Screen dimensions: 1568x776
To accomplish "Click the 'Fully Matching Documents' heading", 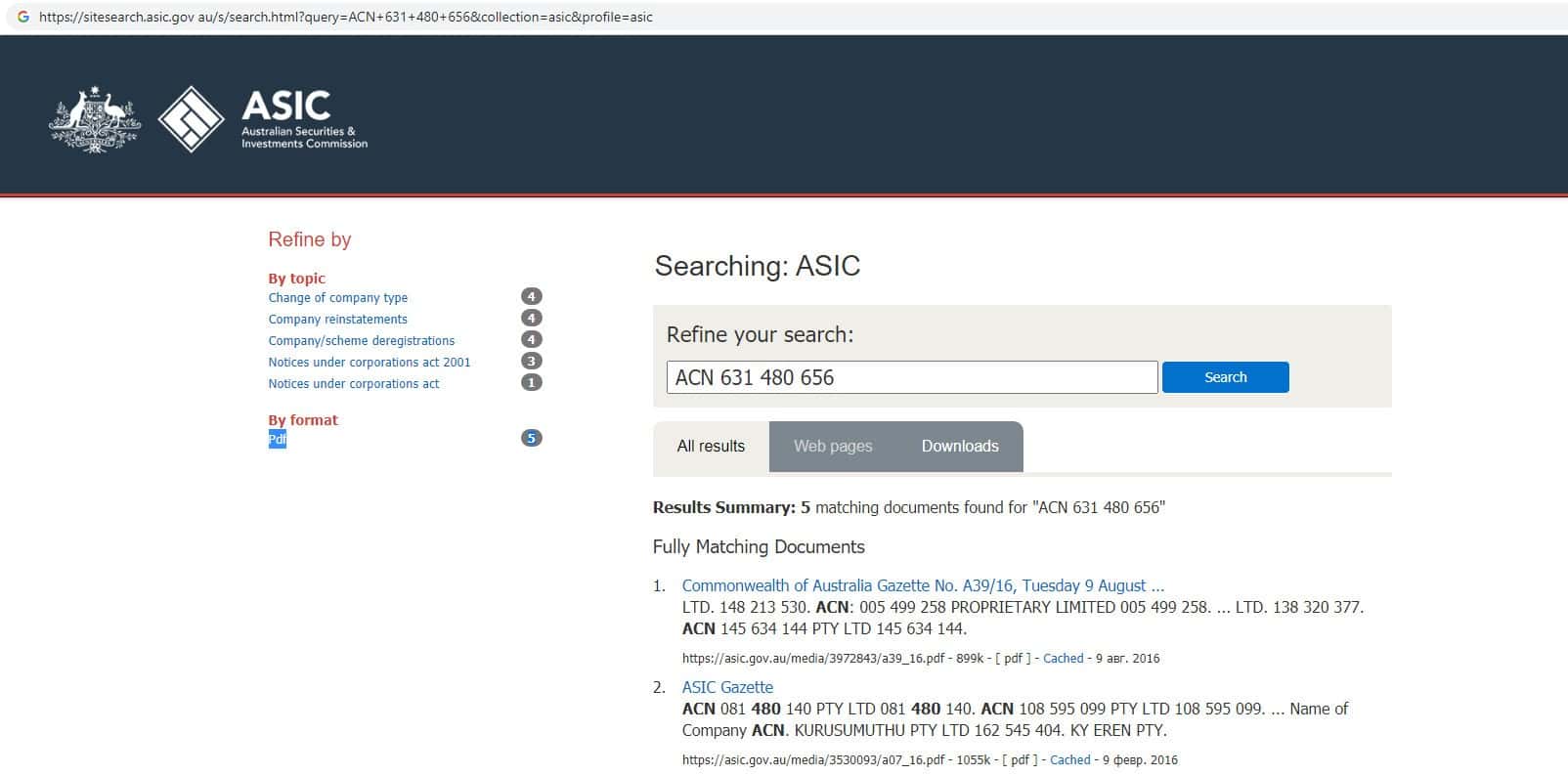I will pos(759,547).
